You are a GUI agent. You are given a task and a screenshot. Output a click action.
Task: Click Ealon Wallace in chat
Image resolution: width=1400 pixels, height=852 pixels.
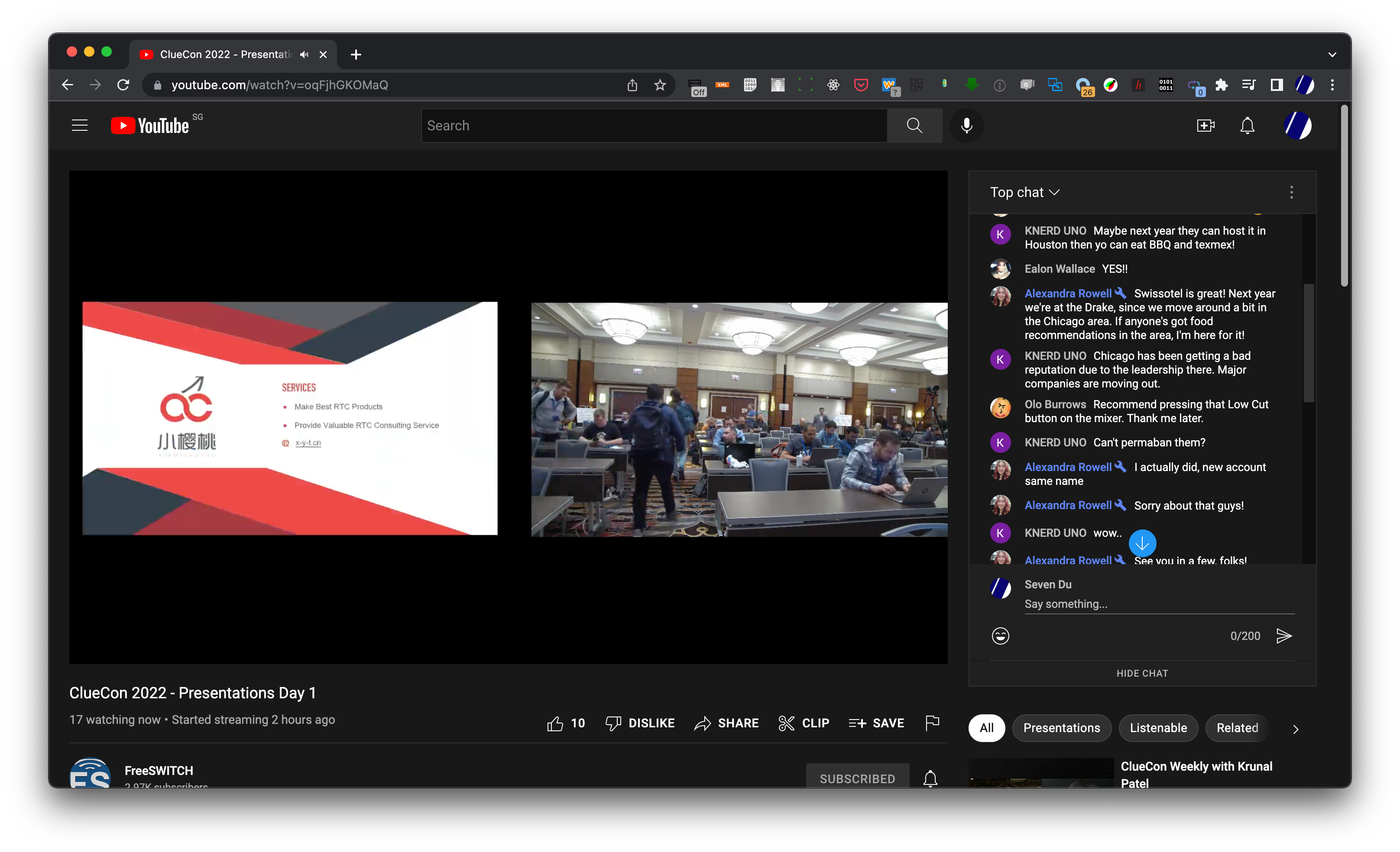tap(1059, 269)
